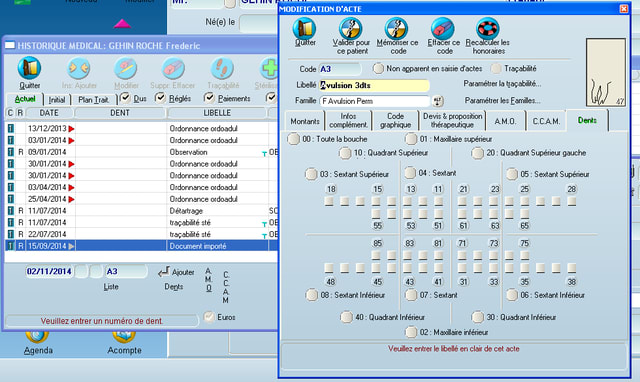Click the tooth graphic thumbnail numbered 47
The image size is (640, 382).
[606, 73]
